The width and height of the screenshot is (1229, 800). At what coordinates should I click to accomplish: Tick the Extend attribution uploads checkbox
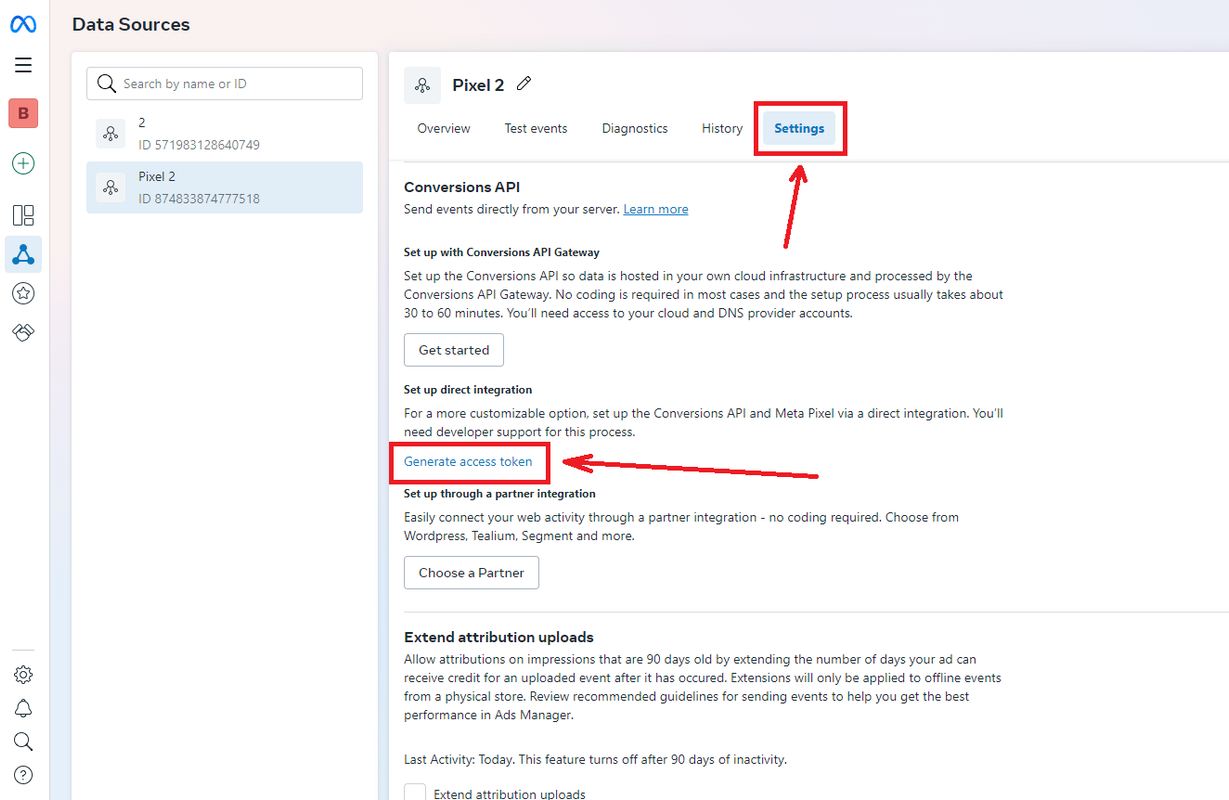pos(415,792)
